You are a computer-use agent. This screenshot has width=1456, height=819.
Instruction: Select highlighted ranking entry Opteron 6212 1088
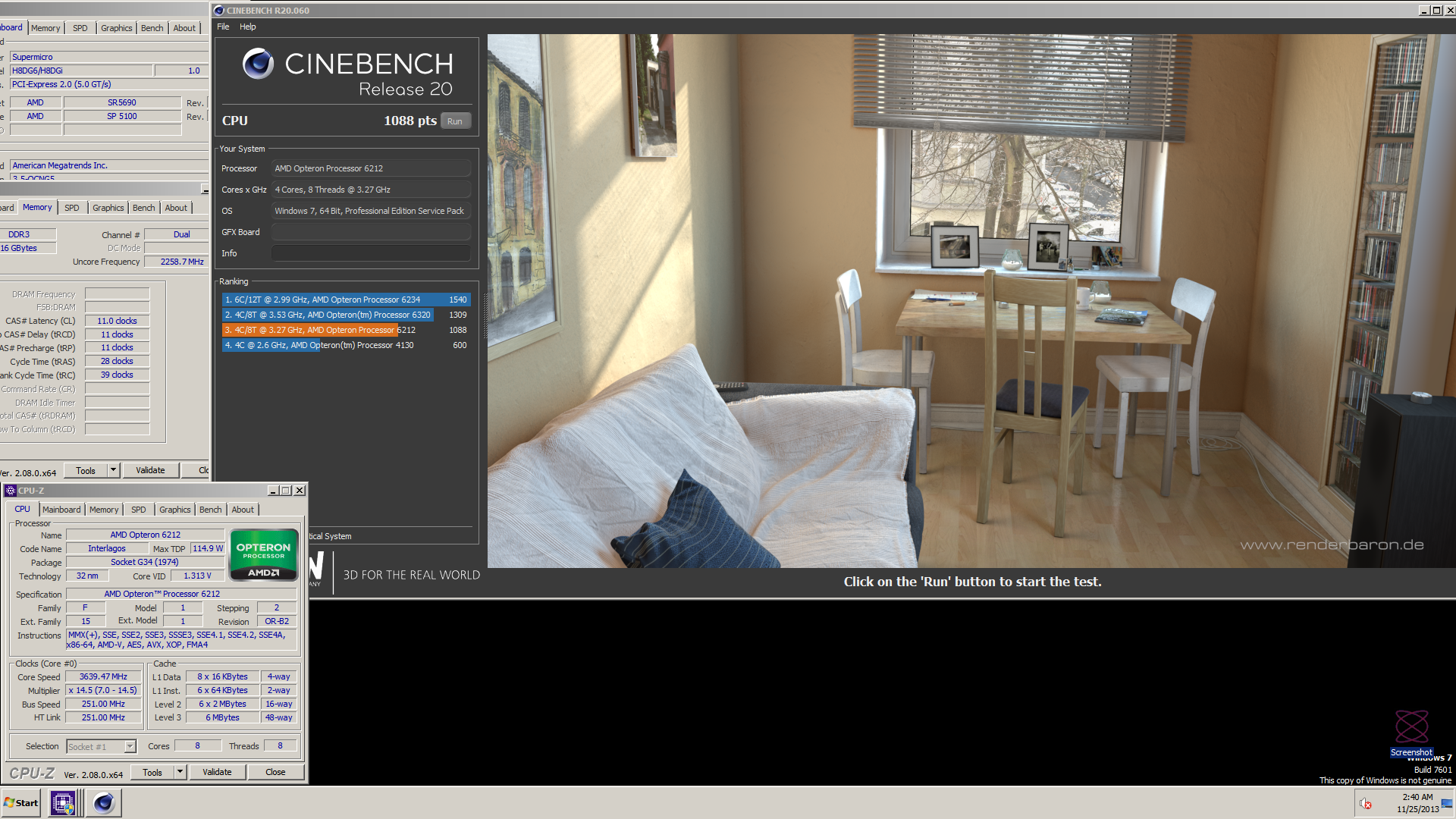346,330
